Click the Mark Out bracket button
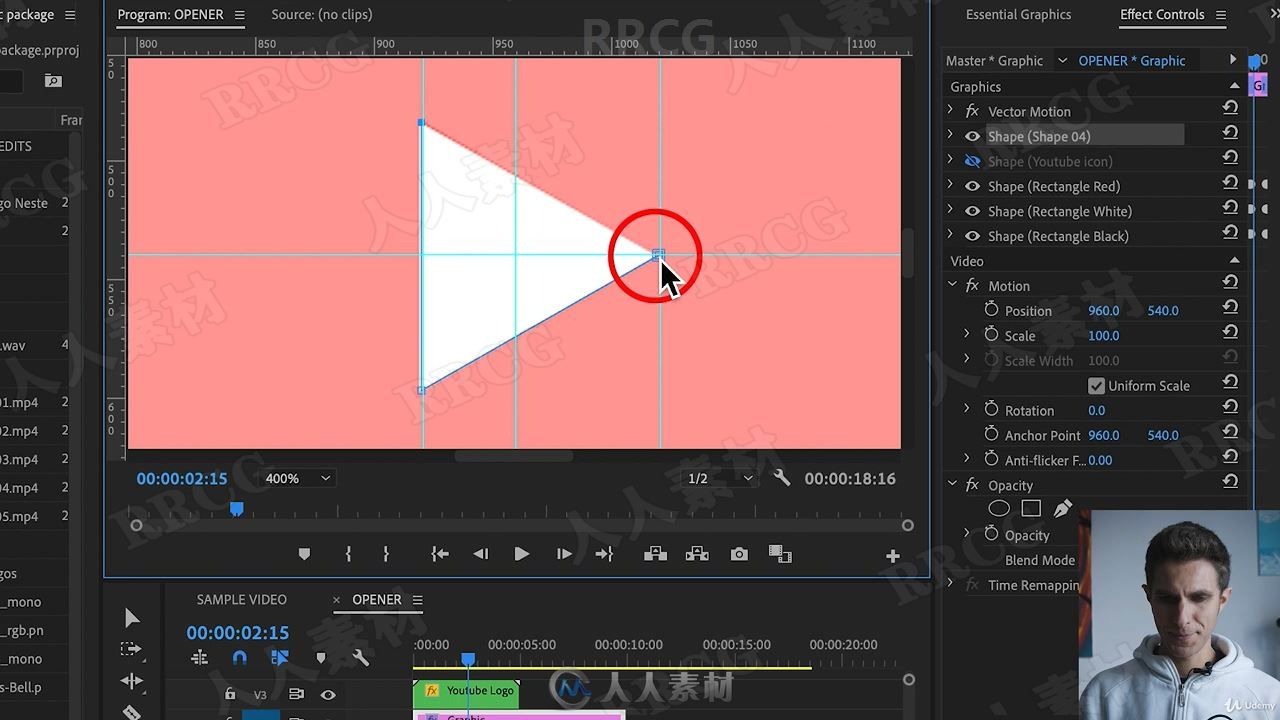Image resolution: width=1280 pixels, height=720 pixels. [x=386, y=554]
